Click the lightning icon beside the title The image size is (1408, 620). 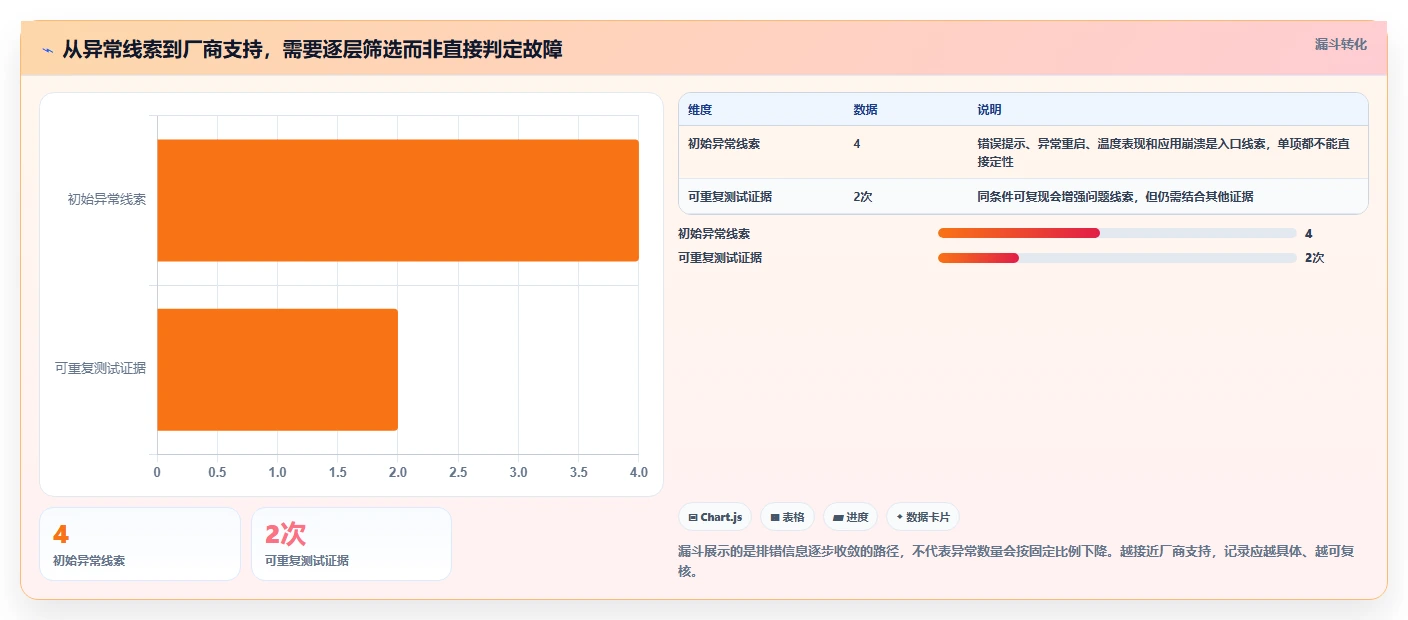(x=48, y=49)
